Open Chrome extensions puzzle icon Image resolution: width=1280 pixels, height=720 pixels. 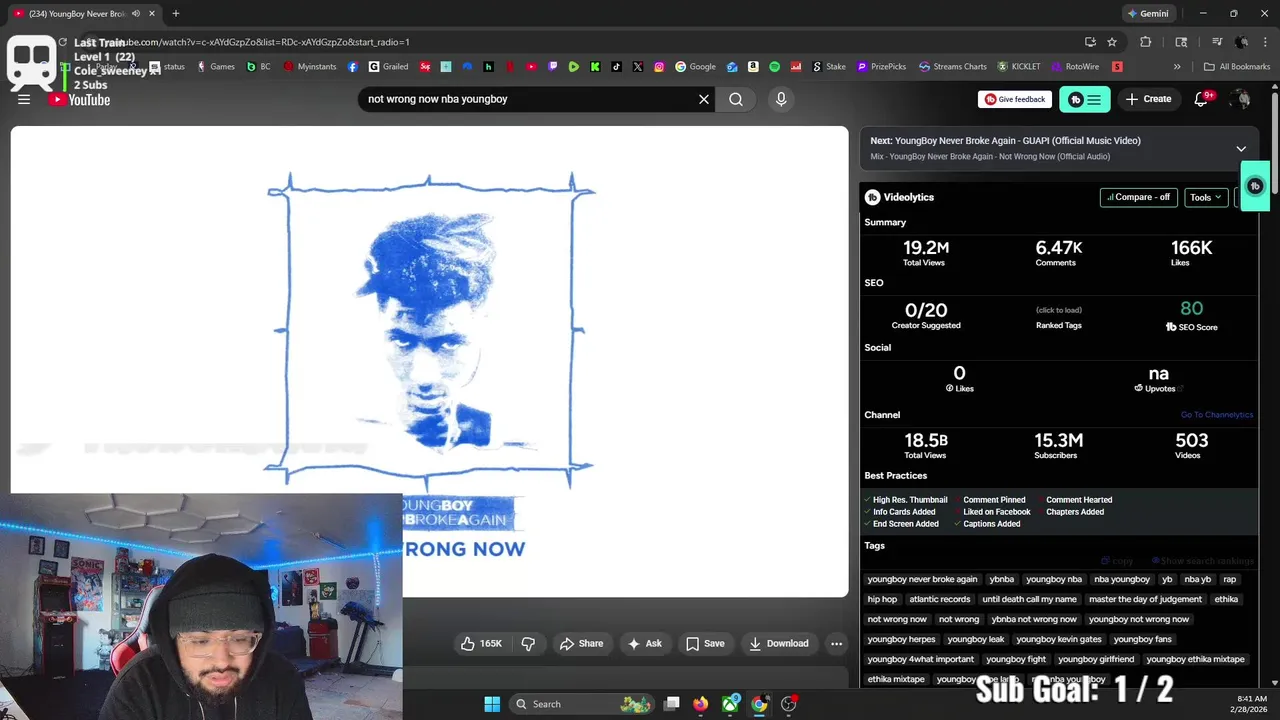[x=1146, y=42]
